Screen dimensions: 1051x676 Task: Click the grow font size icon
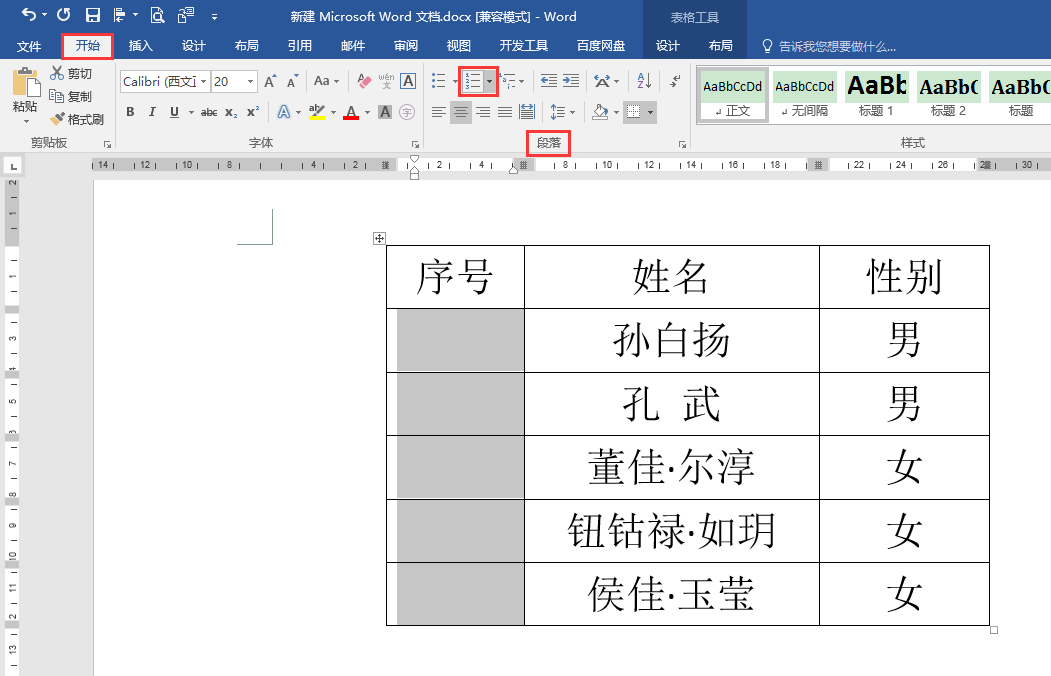270,82
